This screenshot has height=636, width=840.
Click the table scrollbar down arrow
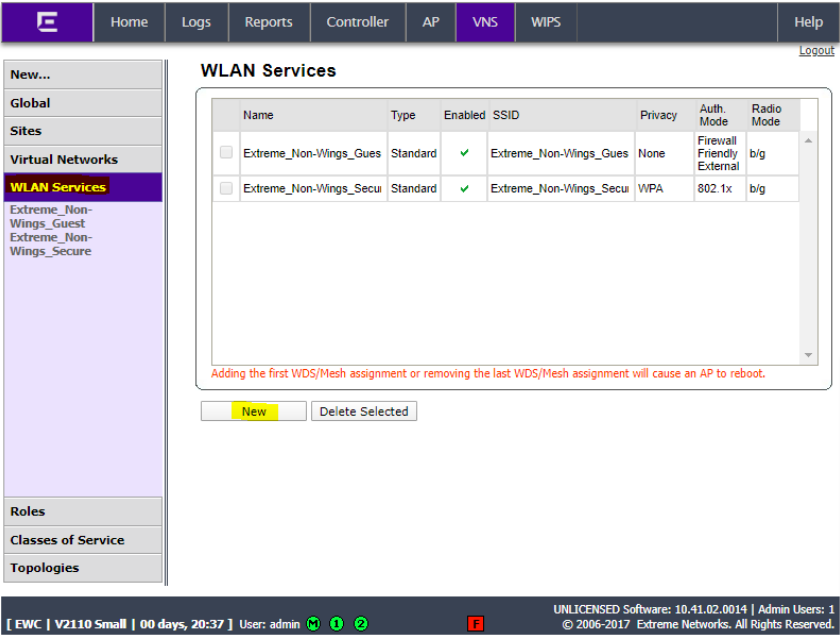808,355
